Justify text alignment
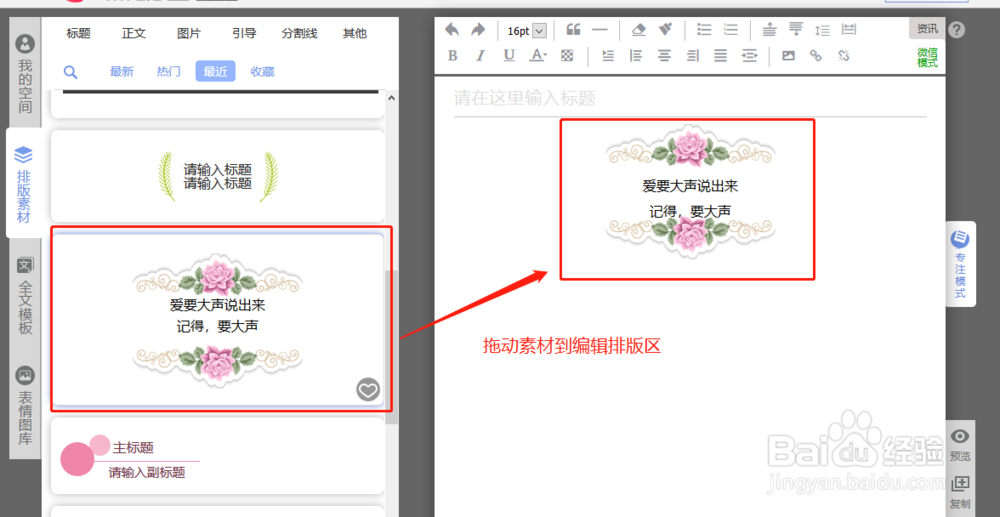This screenshot has width=1000, height=517. coord(721,55)
